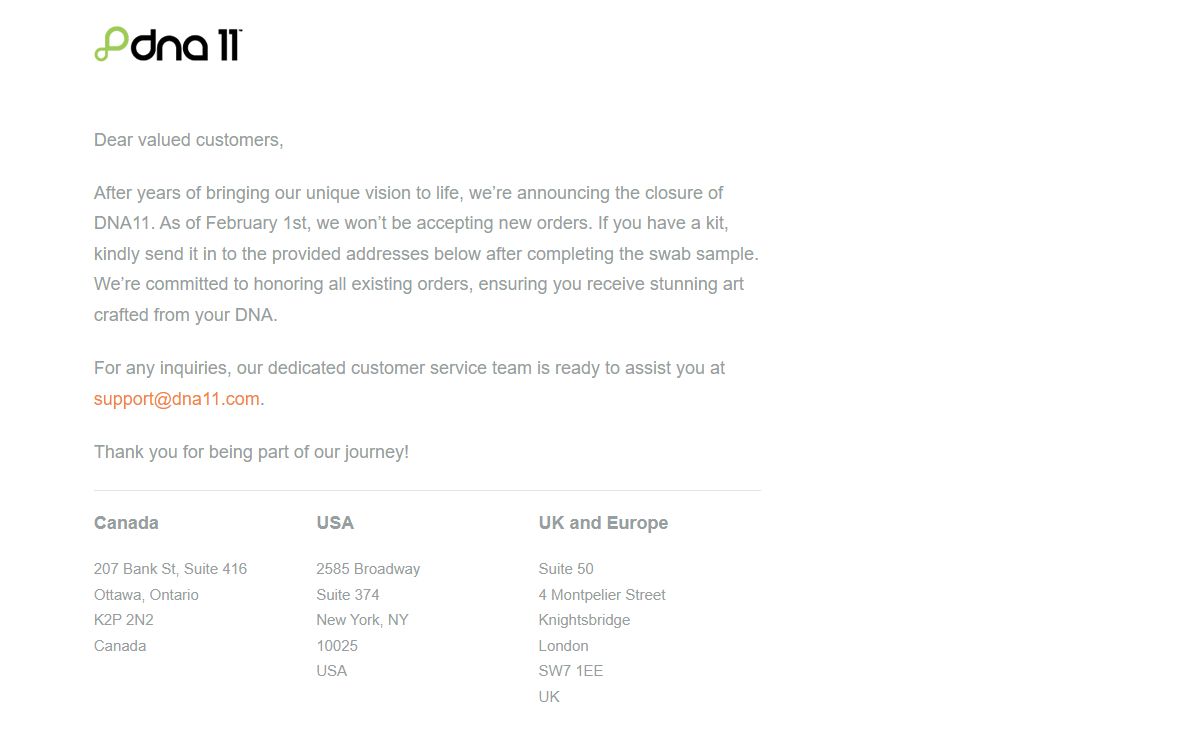The image size is (1200, 740).
Task: Click the 207 Bank St, Suite 416 line
Action: pos(170,569)
